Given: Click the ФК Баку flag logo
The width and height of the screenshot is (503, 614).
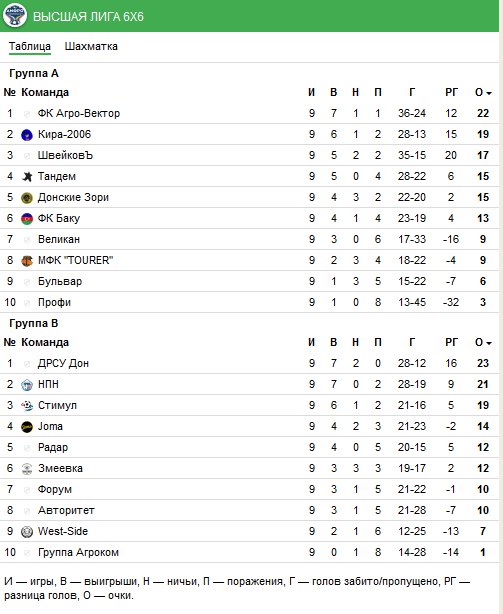Looking at the screenshot, I should click(27, 219).
